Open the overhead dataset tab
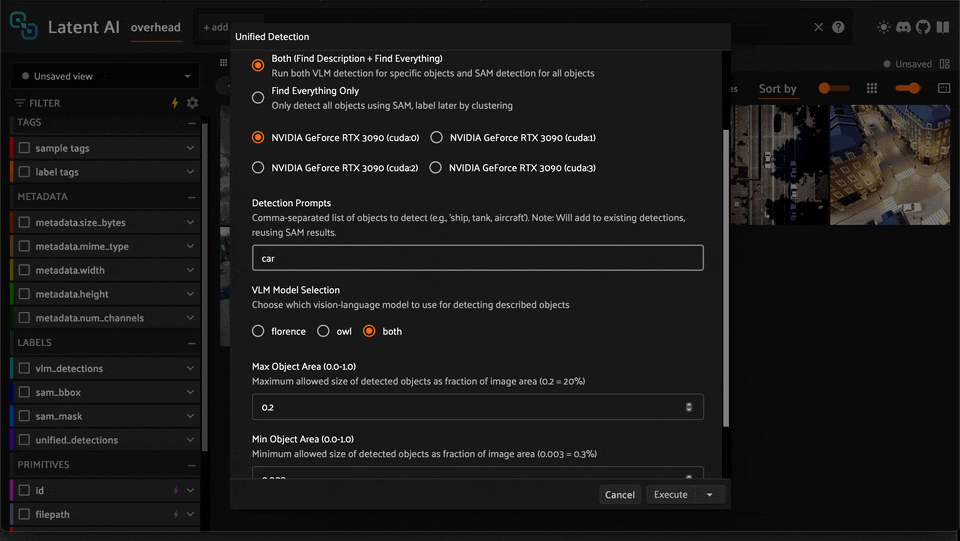Screen dimensions: 960x541 point(156,28)
